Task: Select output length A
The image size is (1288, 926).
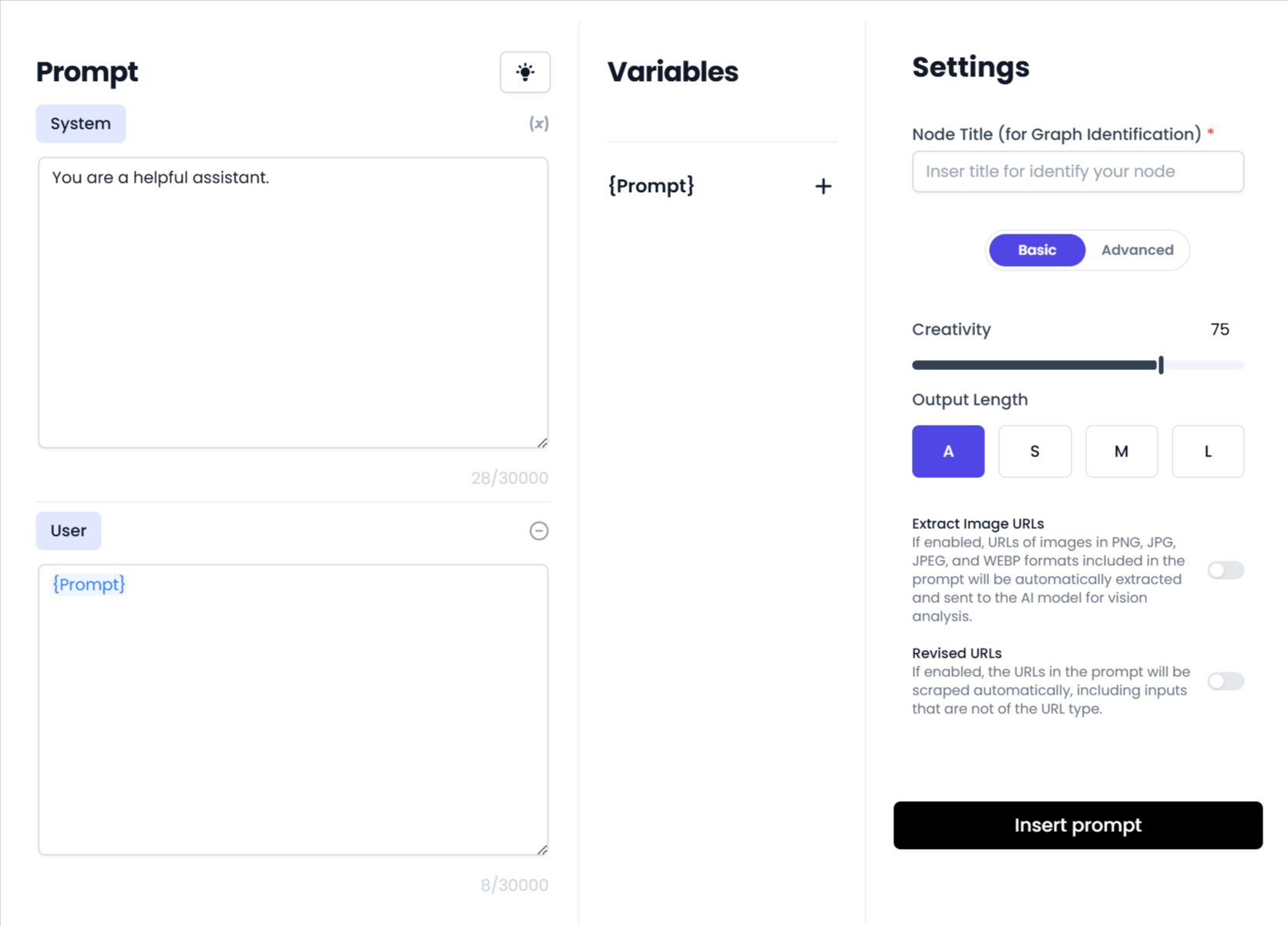Action: 947,451
